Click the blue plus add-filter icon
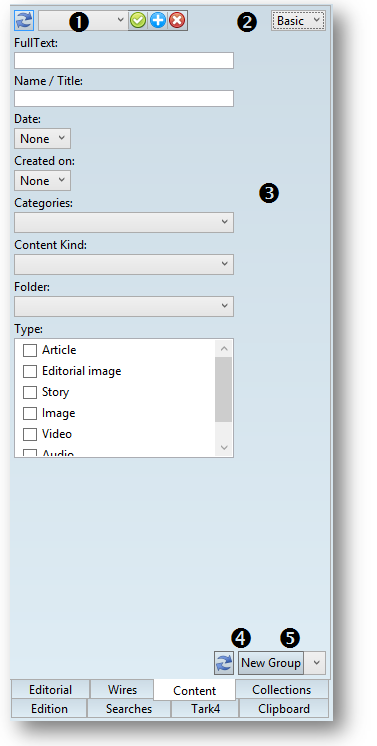377x746 pixels. pos(158,20)
